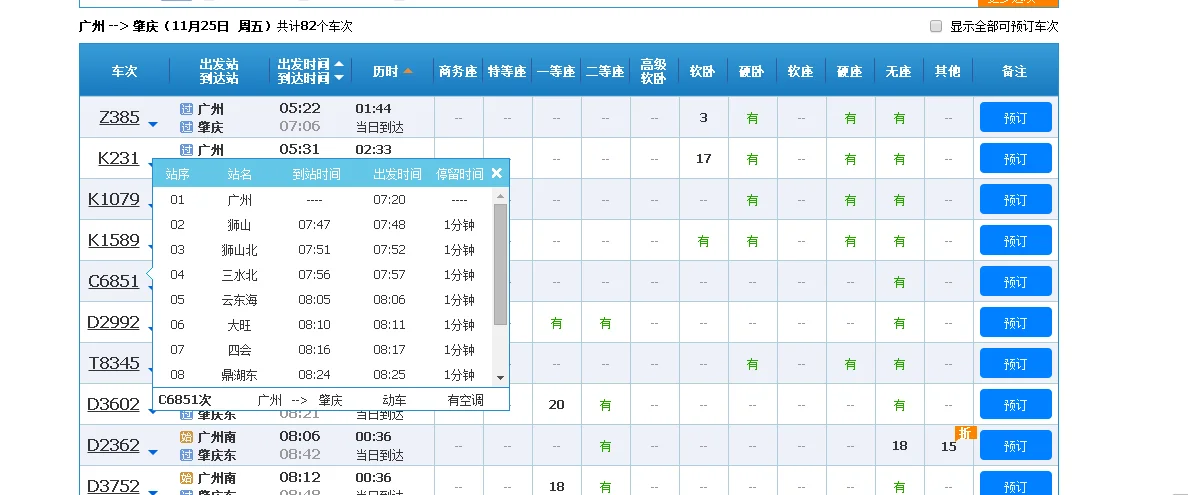Image resolution: width=1188 pixels, height=495 pixels.
Task: Book train C6851 with 预订 button
Action: (x=1015, y=281)
